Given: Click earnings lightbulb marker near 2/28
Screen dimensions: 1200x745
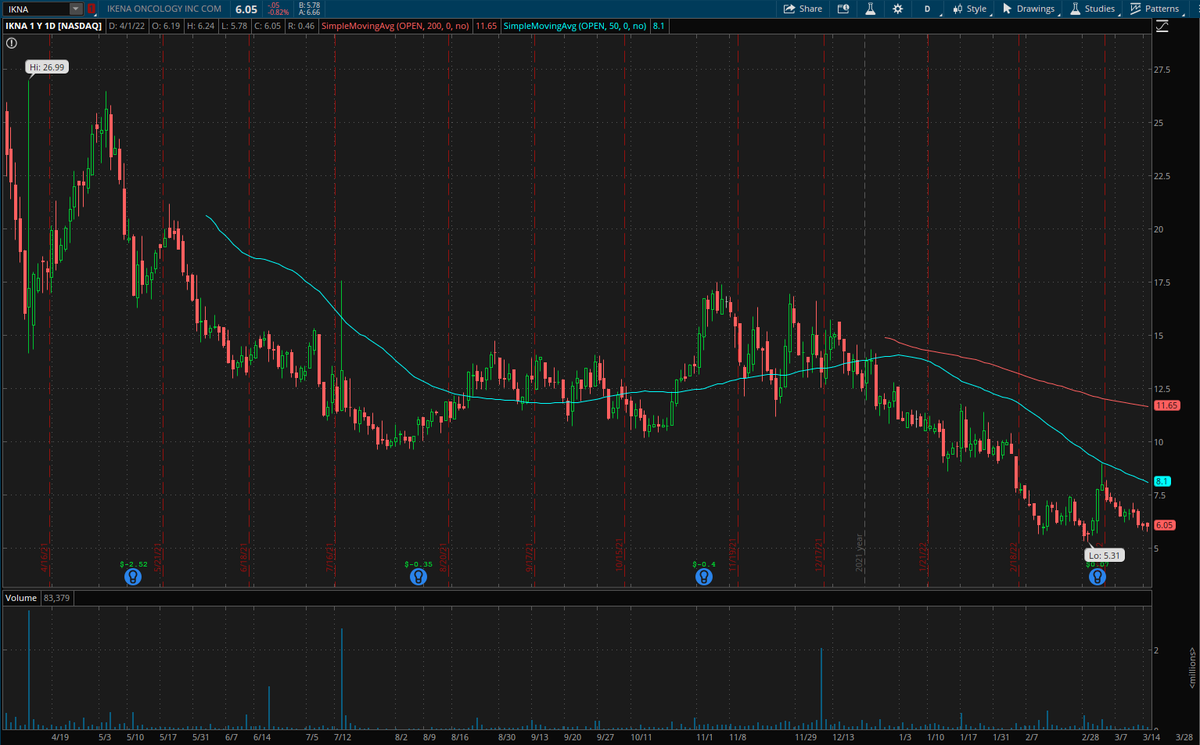Looking at the screenshot, I should click(x=1097, y=577).
